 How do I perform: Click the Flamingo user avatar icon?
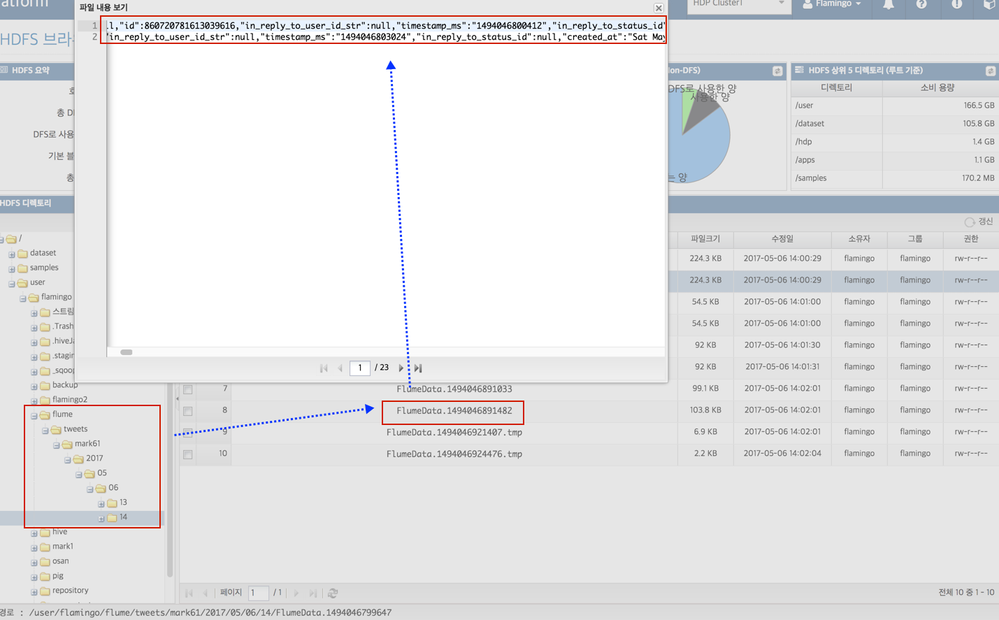(x=807, y=4)
